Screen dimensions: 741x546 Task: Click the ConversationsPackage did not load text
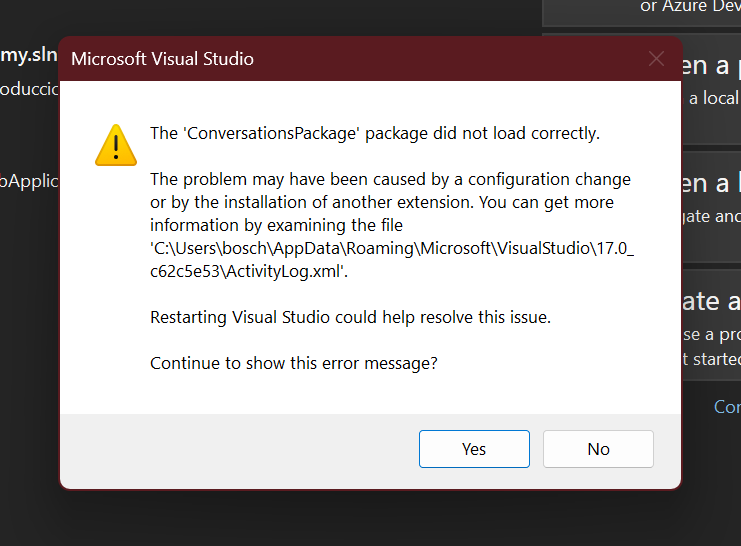(x=375, y=133)
